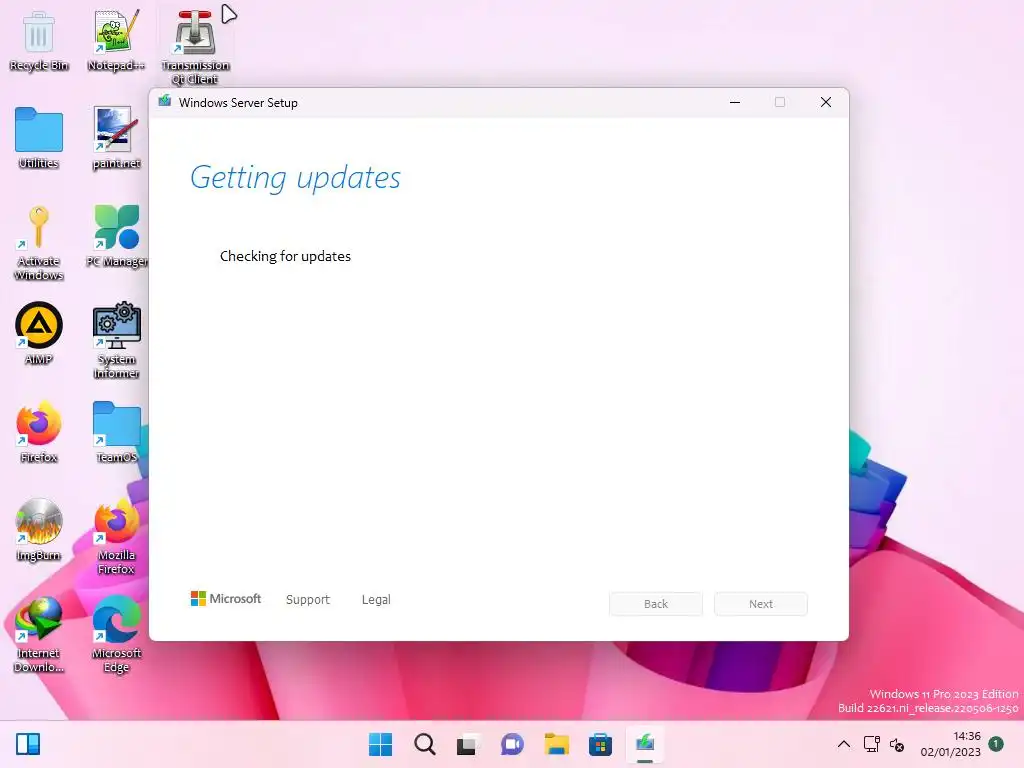Open the Widgets panel in the taskbar
The width and height of the screenshot is (1024, 768).
28,744
